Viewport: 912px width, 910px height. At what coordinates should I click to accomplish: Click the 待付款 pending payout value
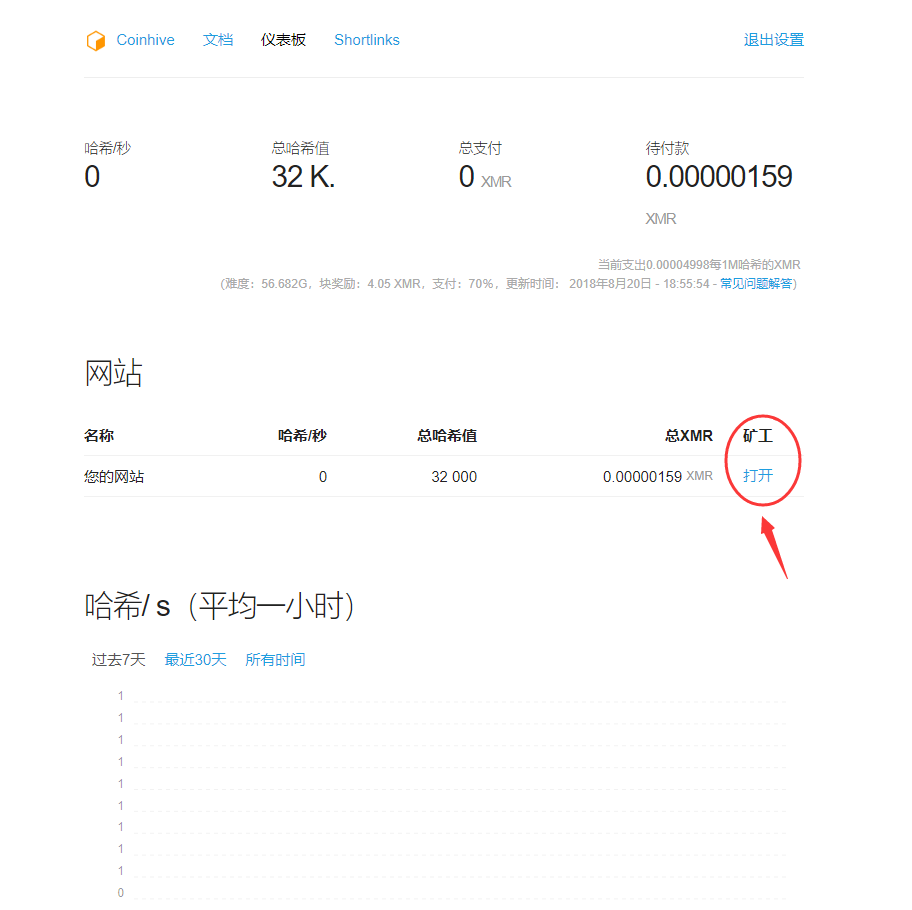[x=720, y=177]
